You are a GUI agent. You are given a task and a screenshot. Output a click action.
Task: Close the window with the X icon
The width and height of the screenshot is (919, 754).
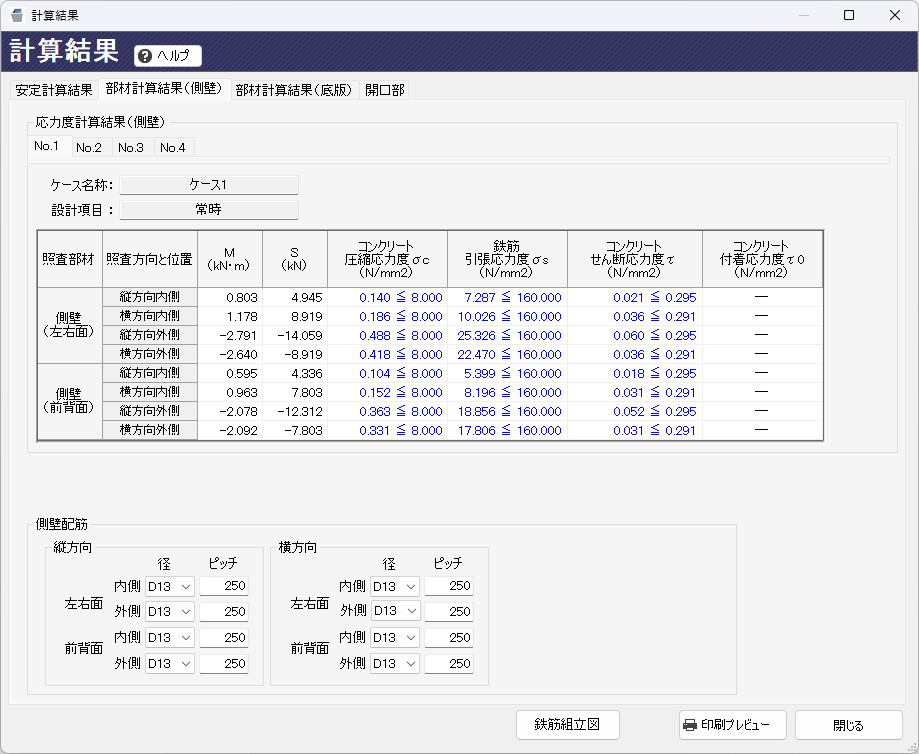tap(894, 15)
